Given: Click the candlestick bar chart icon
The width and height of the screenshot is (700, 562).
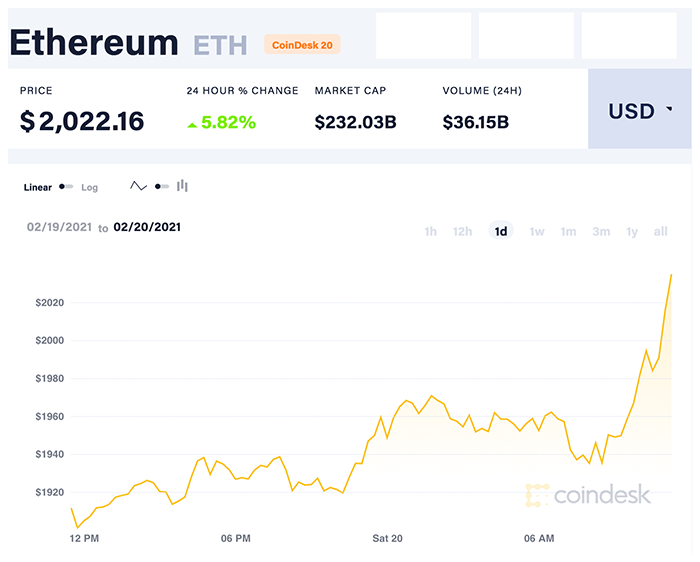Looking at the screenshot, I should click(182, 186).
